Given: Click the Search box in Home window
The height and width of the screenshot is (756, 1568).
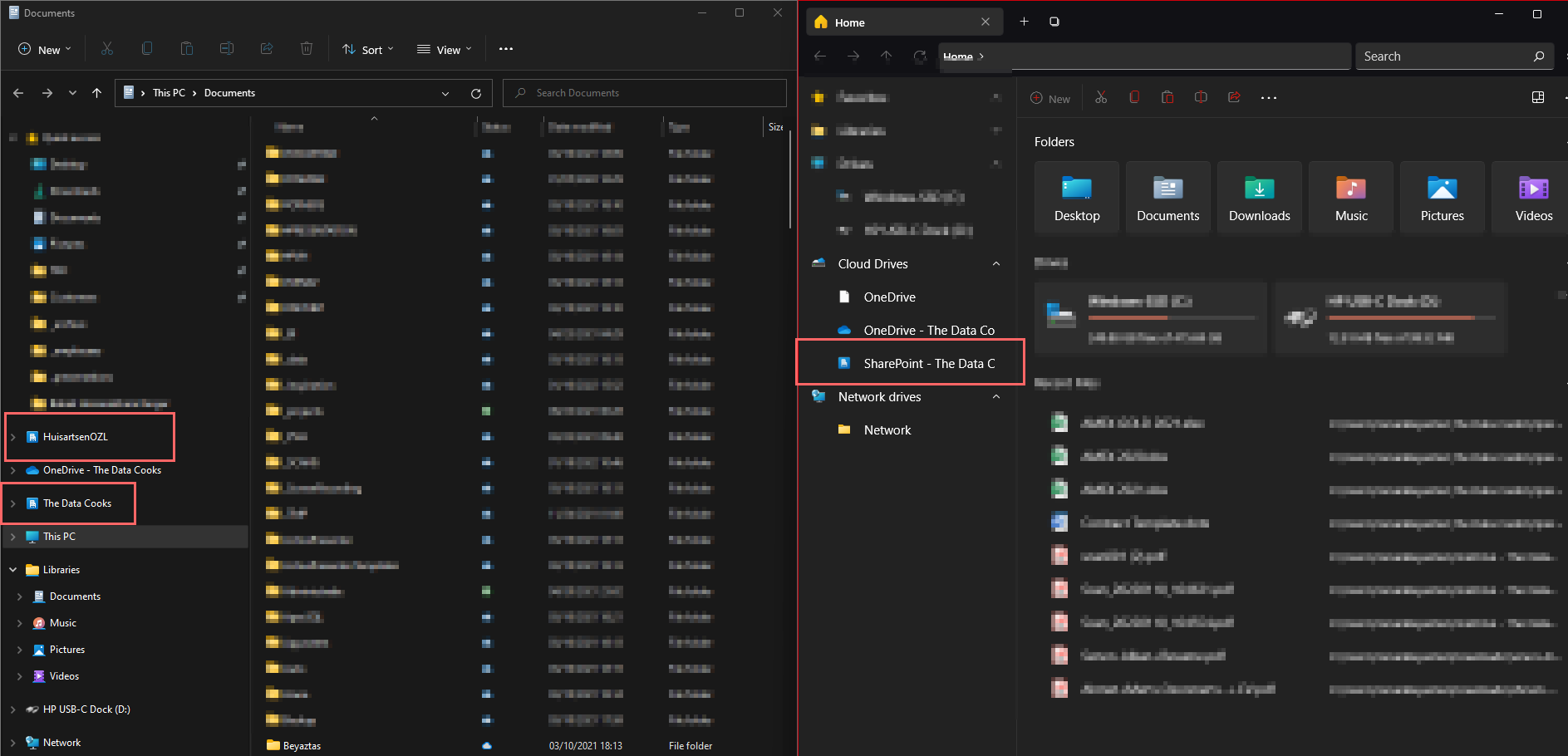Looking at the screenshot, I should tap(1456, 56).
